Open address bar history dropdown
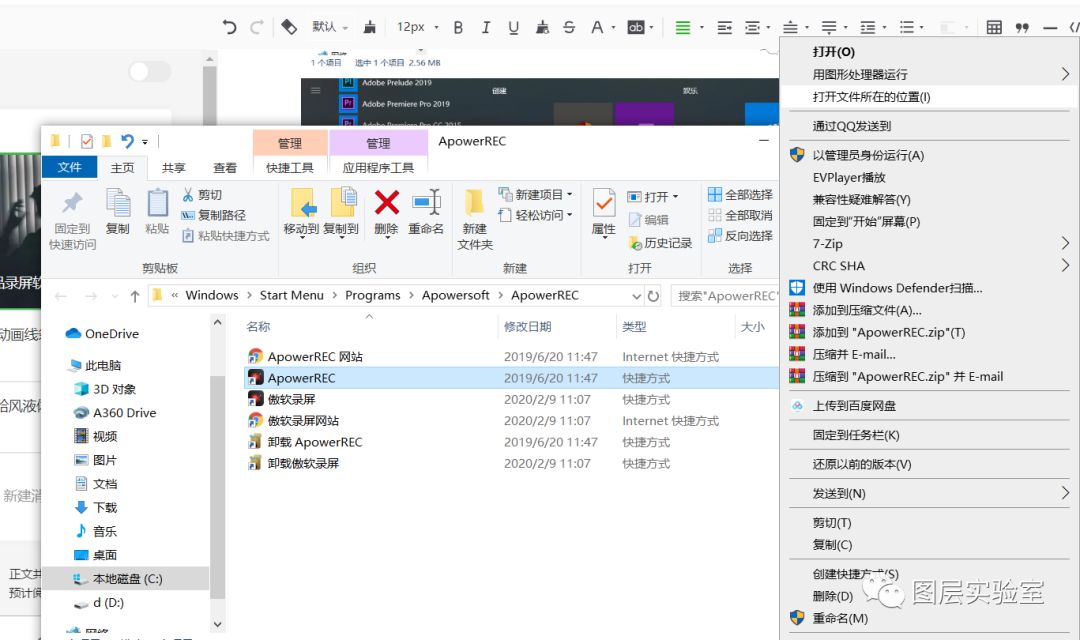Viewport: 1080px width, 640px height. [x=636, y=296]
